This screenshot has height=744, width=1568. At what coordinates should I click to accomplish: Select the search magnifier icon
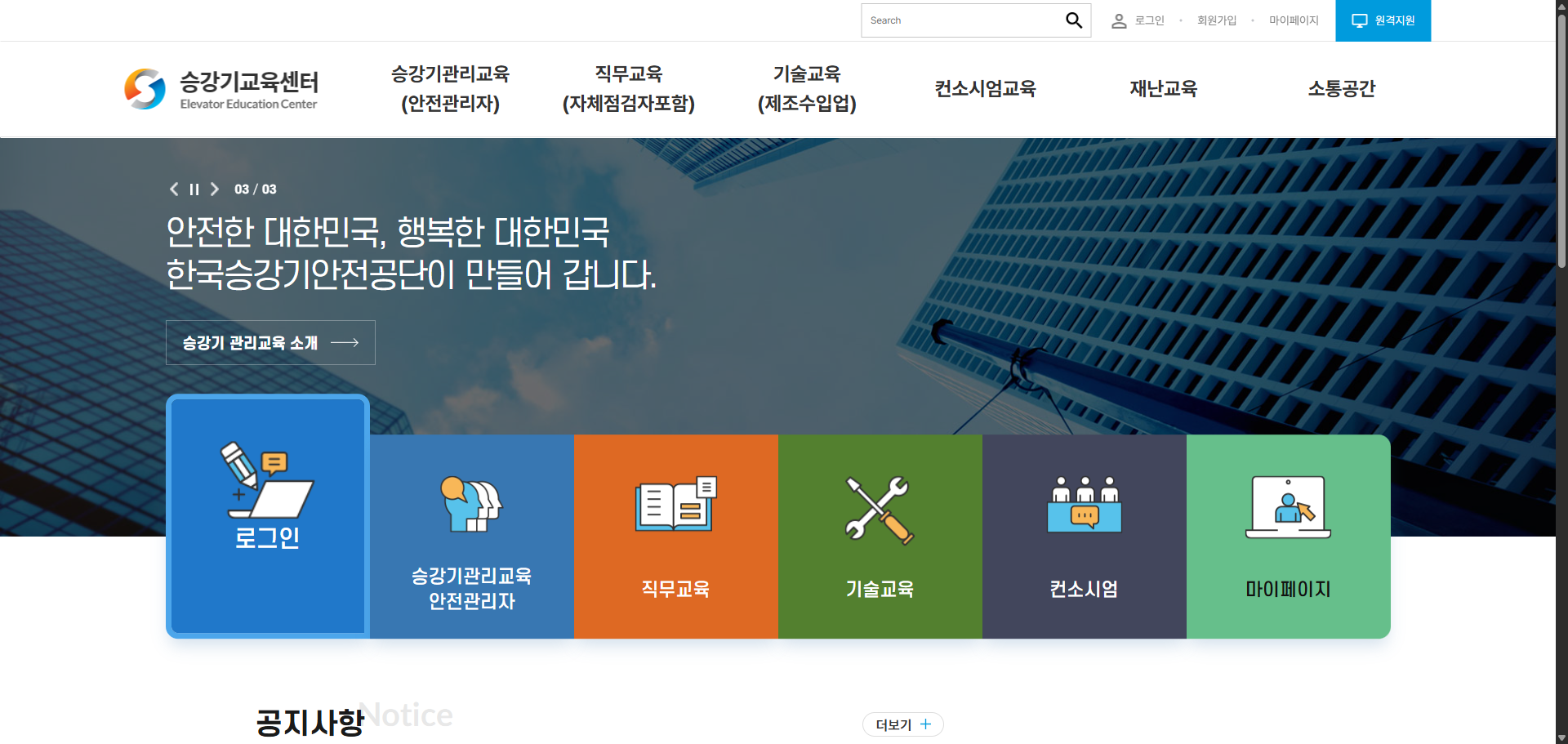(x=1073, y=20)
